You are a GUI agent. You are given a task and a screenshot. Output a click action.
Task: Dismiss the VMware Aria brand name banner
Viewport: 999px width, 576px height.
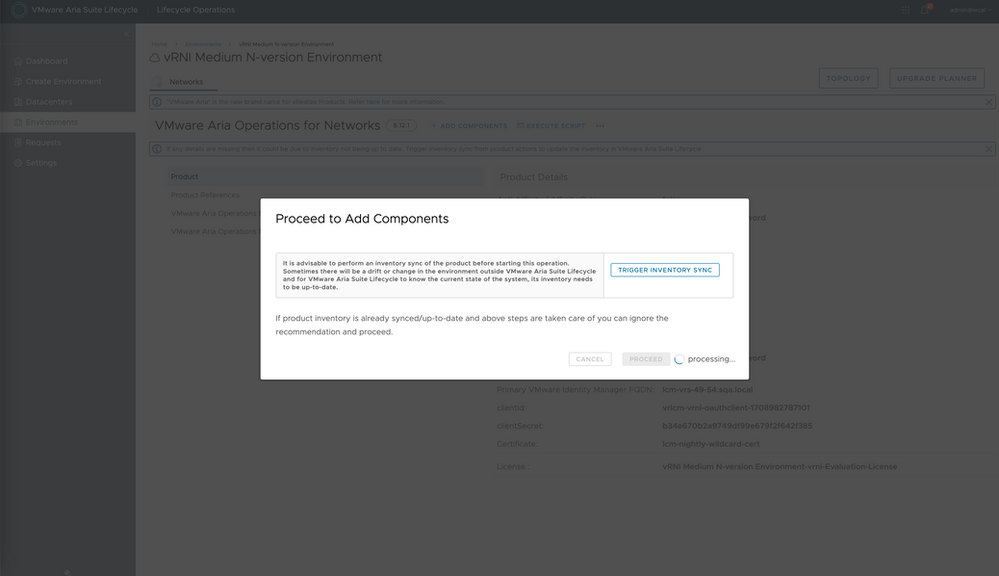[989, 102]
